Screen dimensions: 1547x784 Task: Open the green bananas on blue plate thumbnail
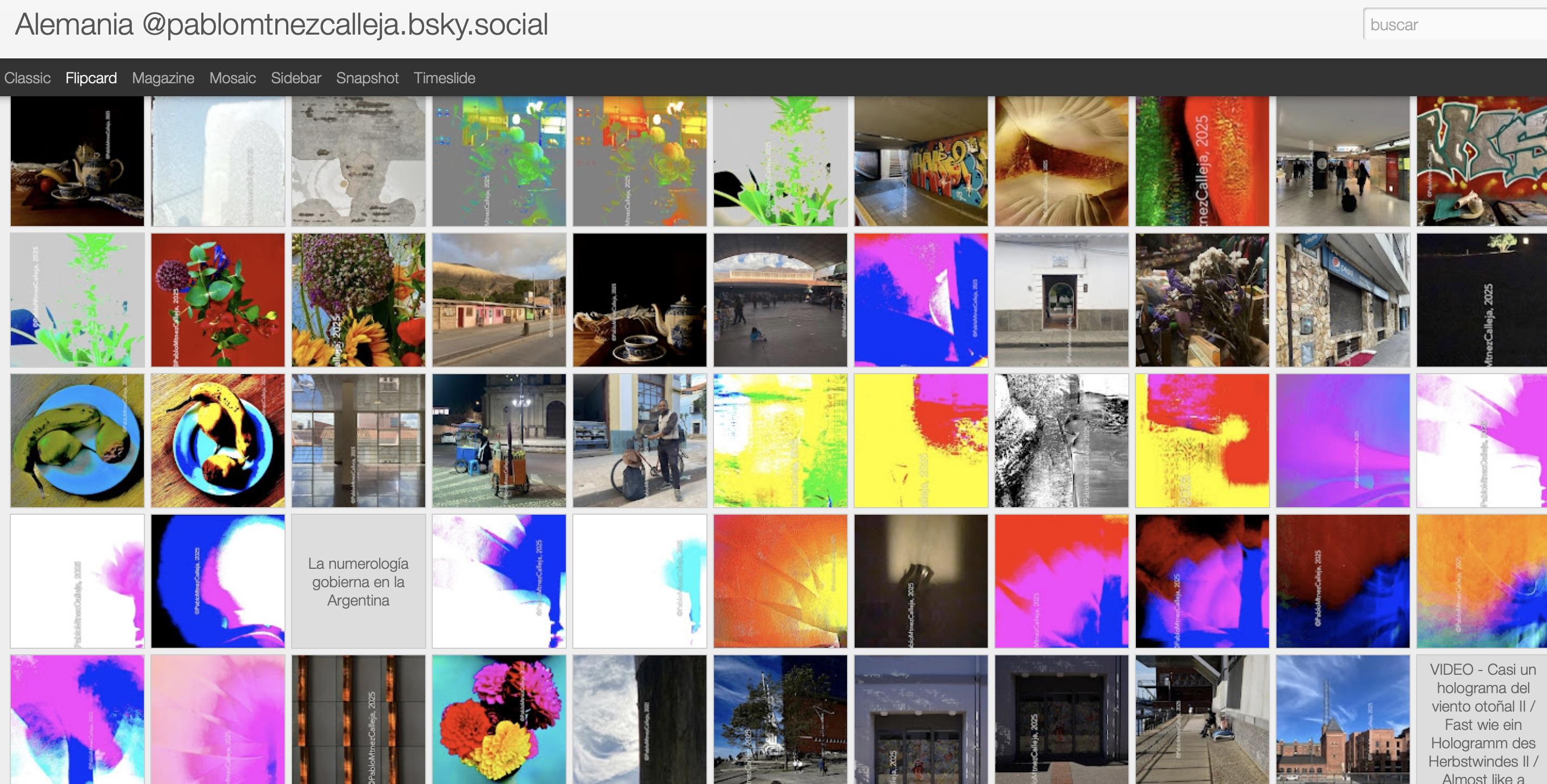pyautogui.click(x=77, y=441)
